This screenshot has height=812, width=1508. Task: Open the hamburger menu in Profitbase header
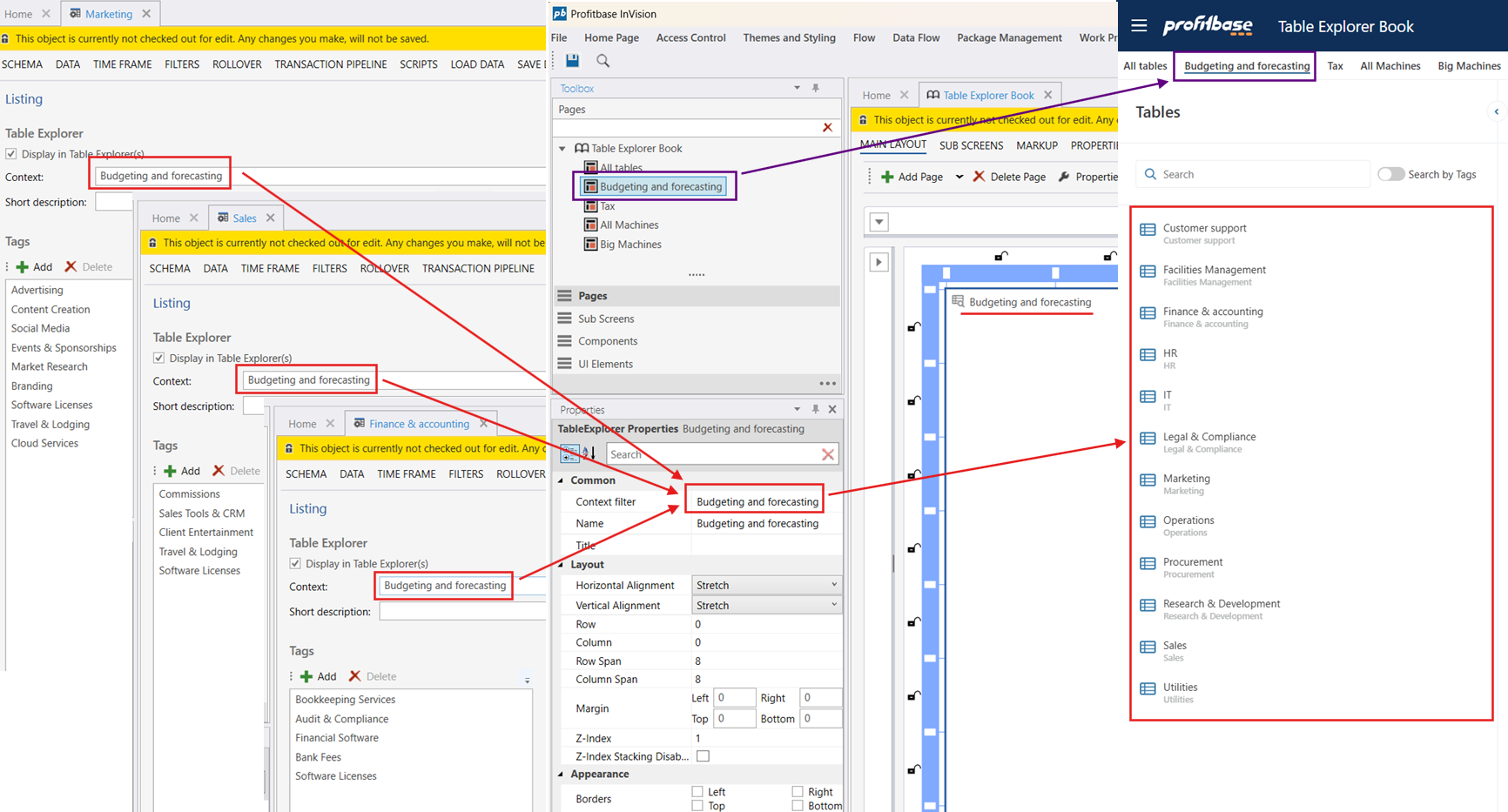click(x=1139, y=26)
